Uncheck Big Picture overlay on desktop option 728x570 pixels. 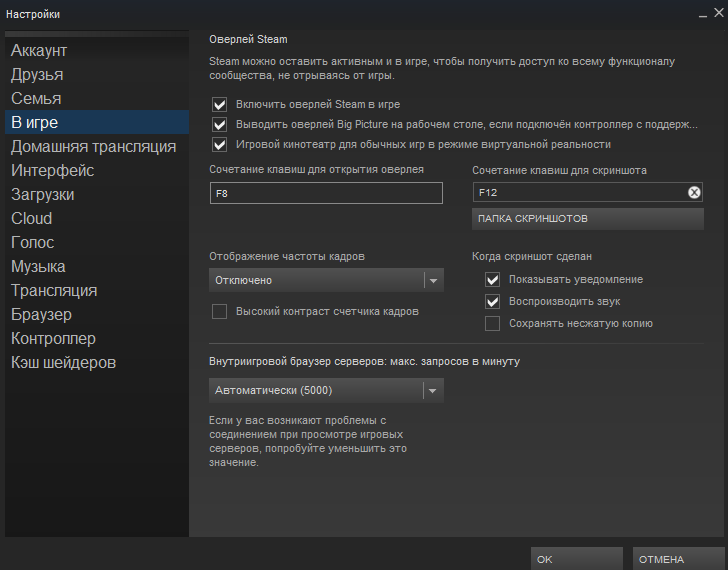[219, 124]
